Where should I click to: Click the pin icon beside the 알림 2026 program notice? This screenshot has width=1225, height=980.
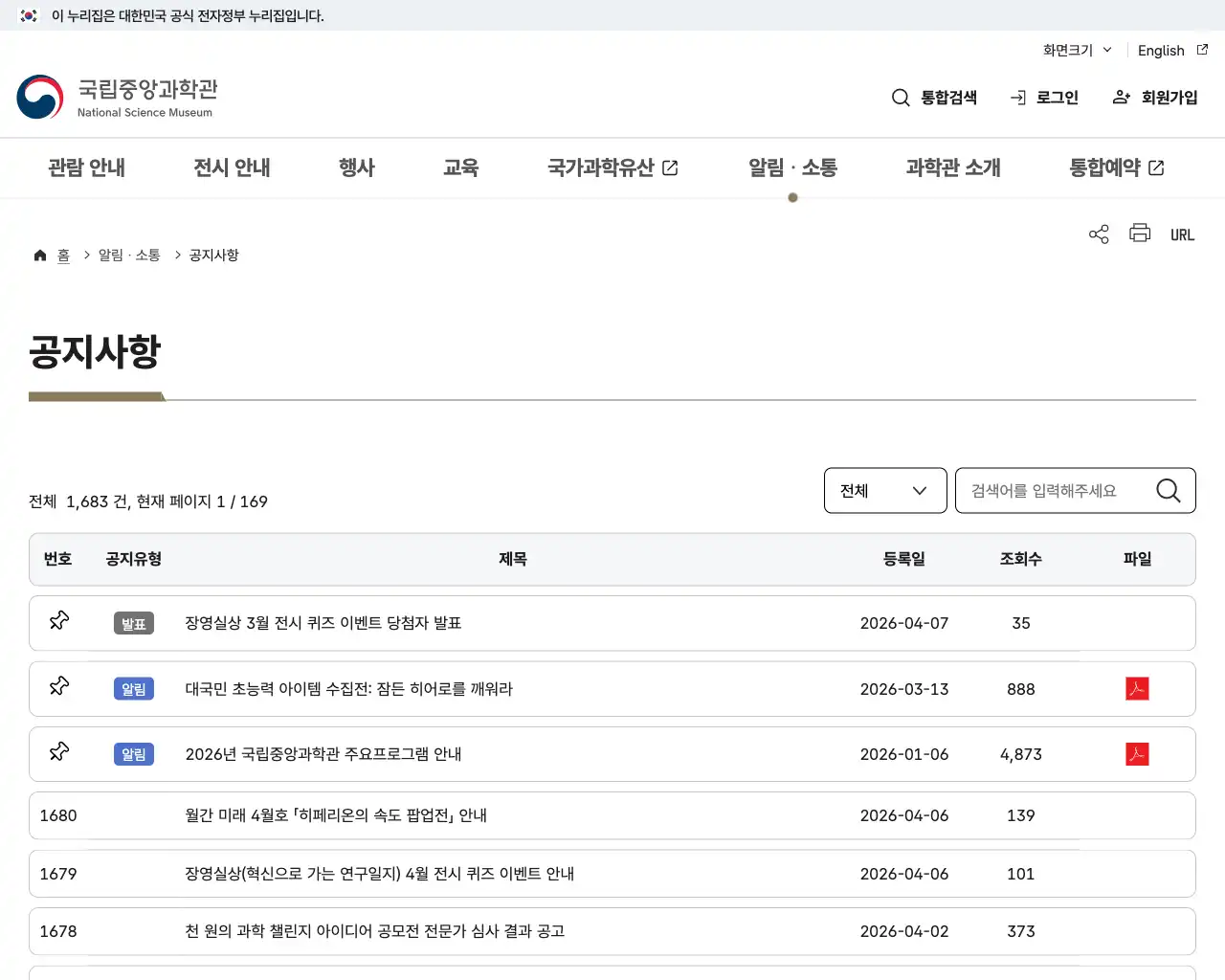click(x=59, y=753)
